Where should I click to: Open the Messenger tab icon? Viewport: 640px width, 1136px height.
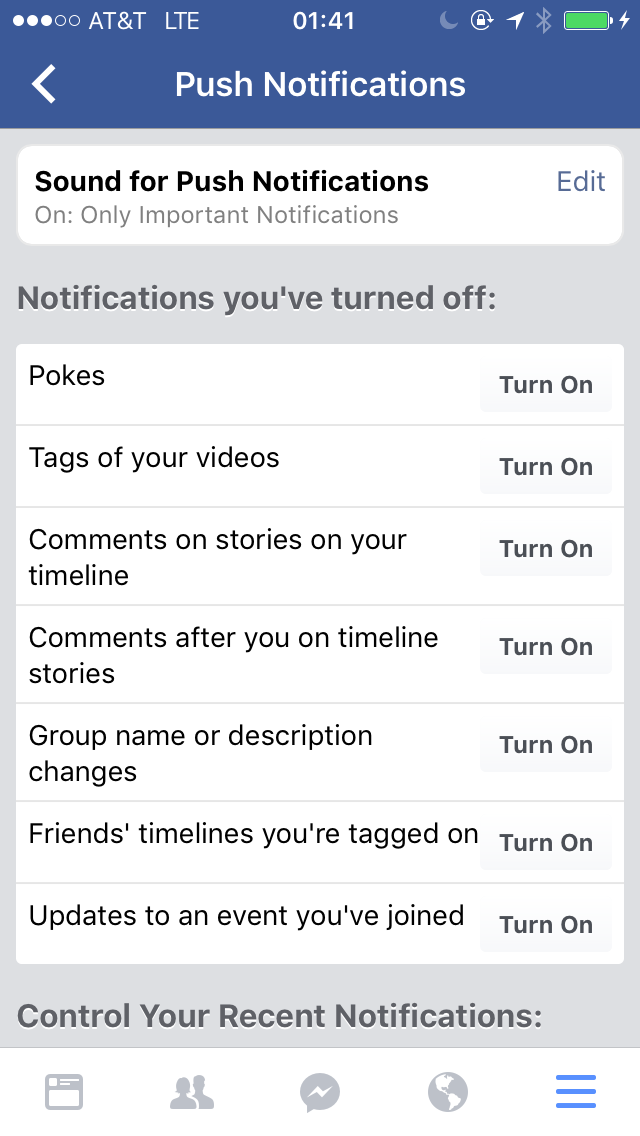pos(320,1092)
